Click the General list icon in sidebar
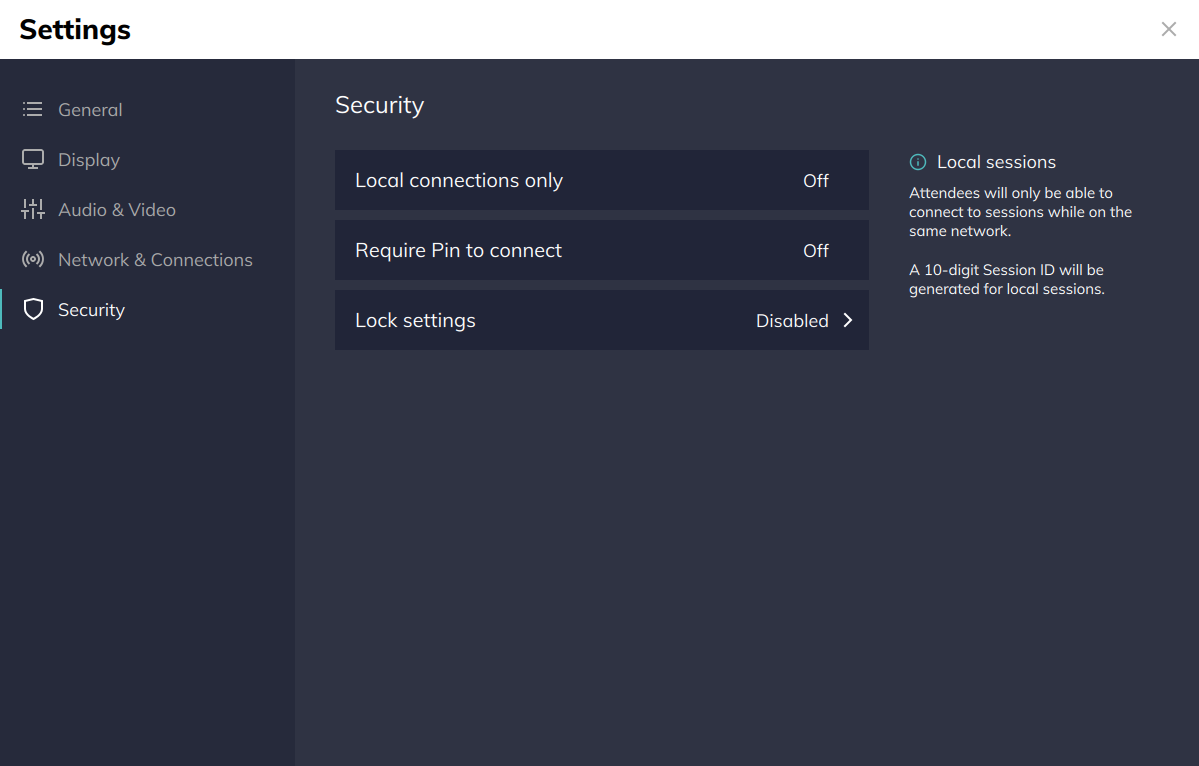The height and width of the screenshot is (766, 1199). [x=32, y=109]
